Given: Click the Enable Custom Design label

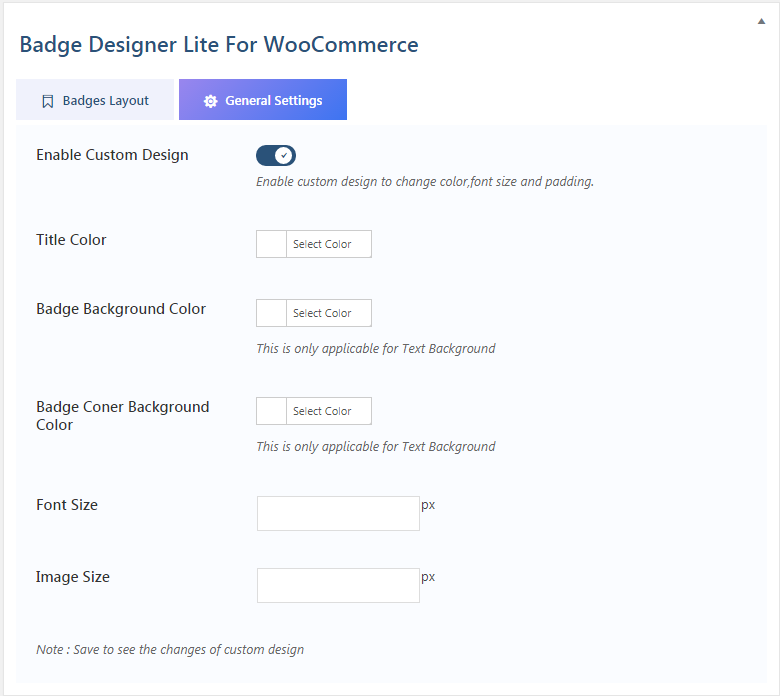Looking at the screenshot, I should [x=112, y=155].
